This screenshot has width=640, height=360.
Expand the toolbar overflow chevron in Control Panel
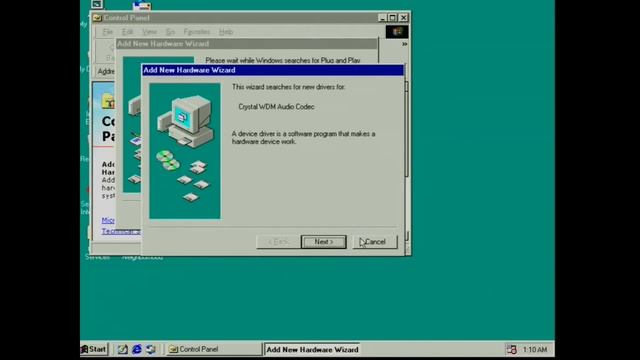pyautogui.click(x=404, y=44)
